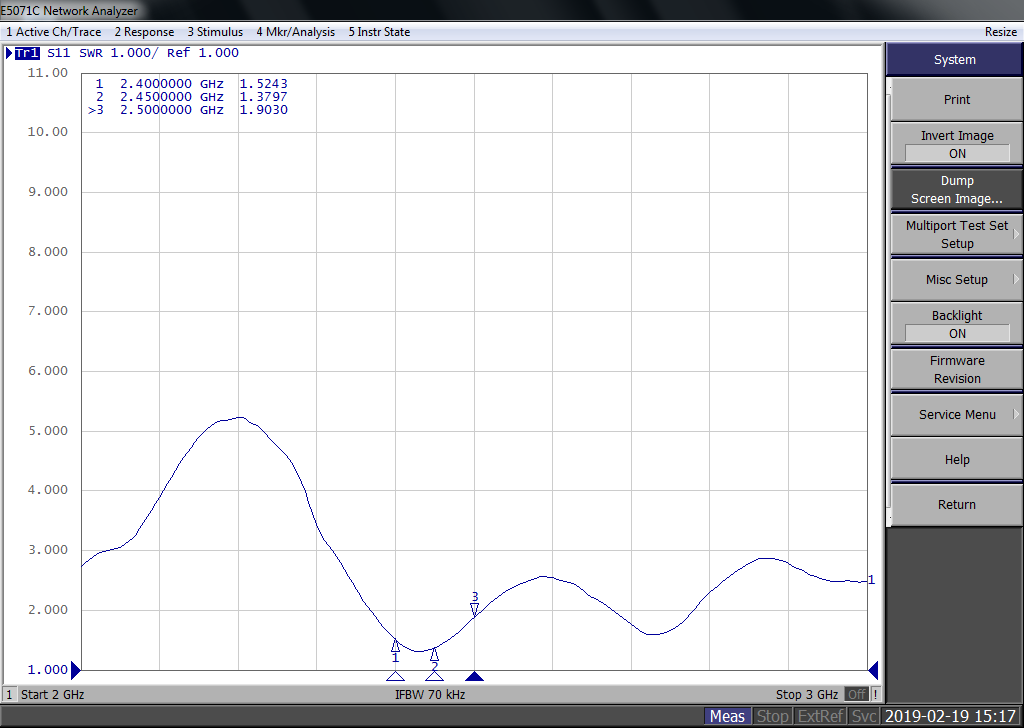Click the Start 2 GHz stimulus field
This screenshot has height=728, width=1024.
point(53,694)
